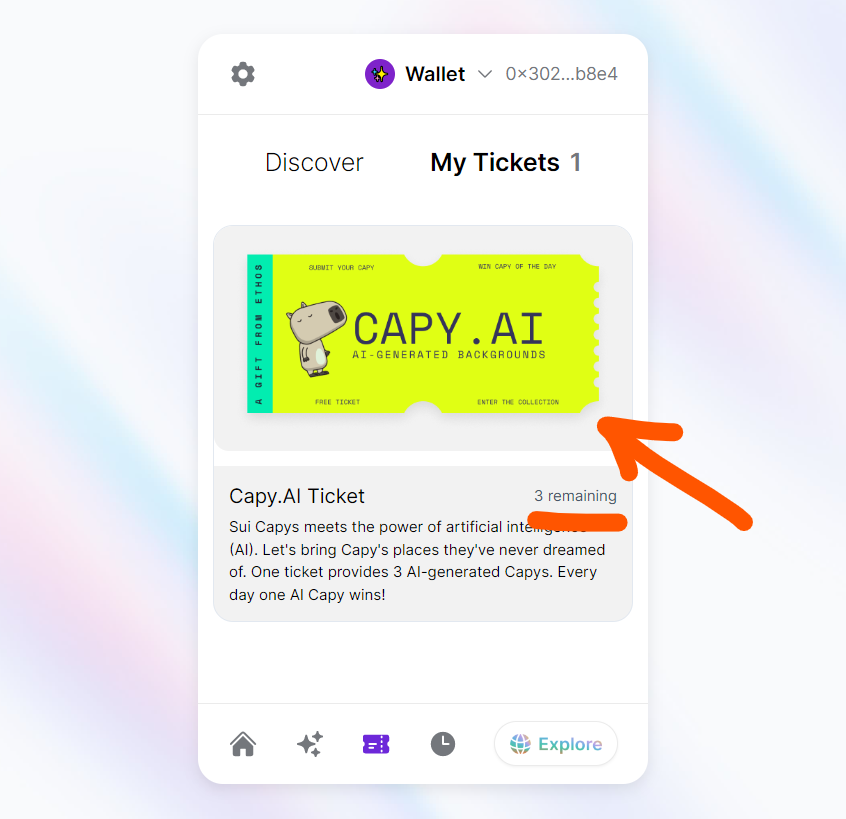Open the Explore button
Viewport: 846px width, 819px height.
556,744
